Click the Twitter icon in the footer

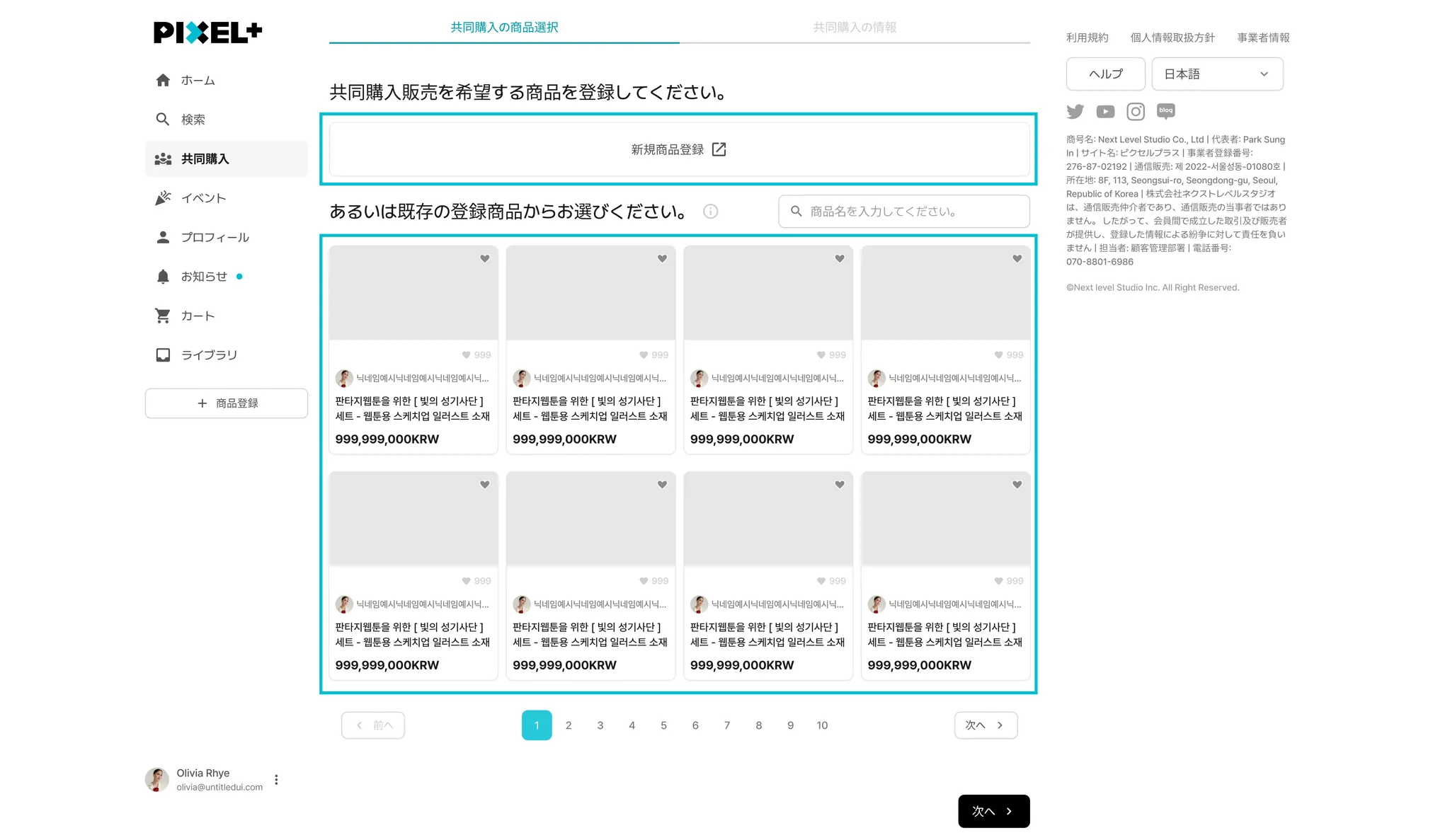1075,112
